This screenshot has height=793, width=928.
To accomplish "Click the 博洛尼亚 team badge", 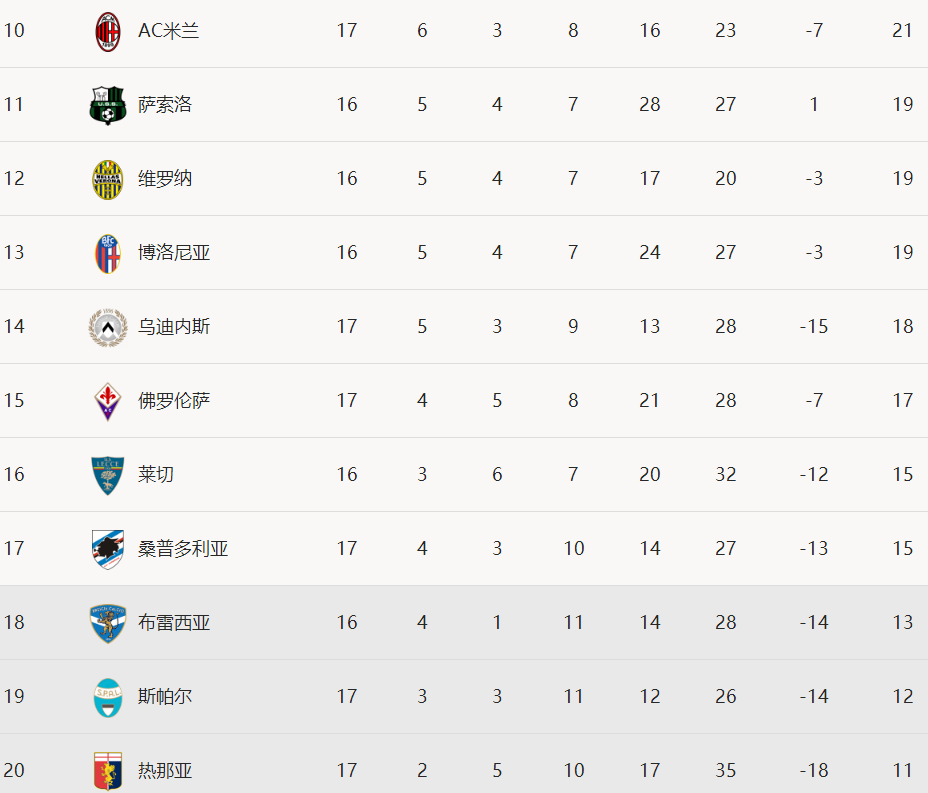I will pos(107,253).
